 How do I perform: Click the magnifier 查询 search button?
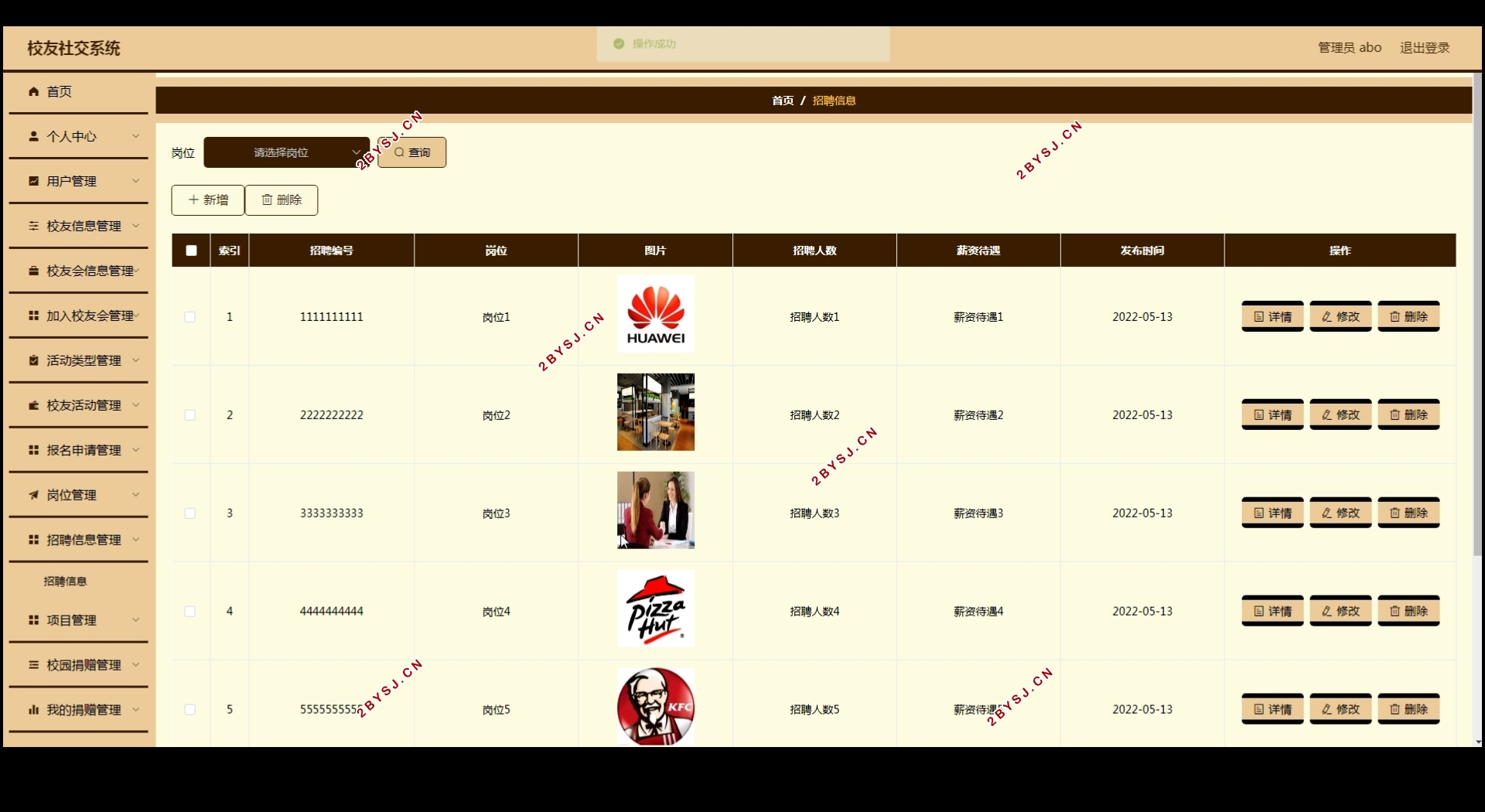[411, 152]
